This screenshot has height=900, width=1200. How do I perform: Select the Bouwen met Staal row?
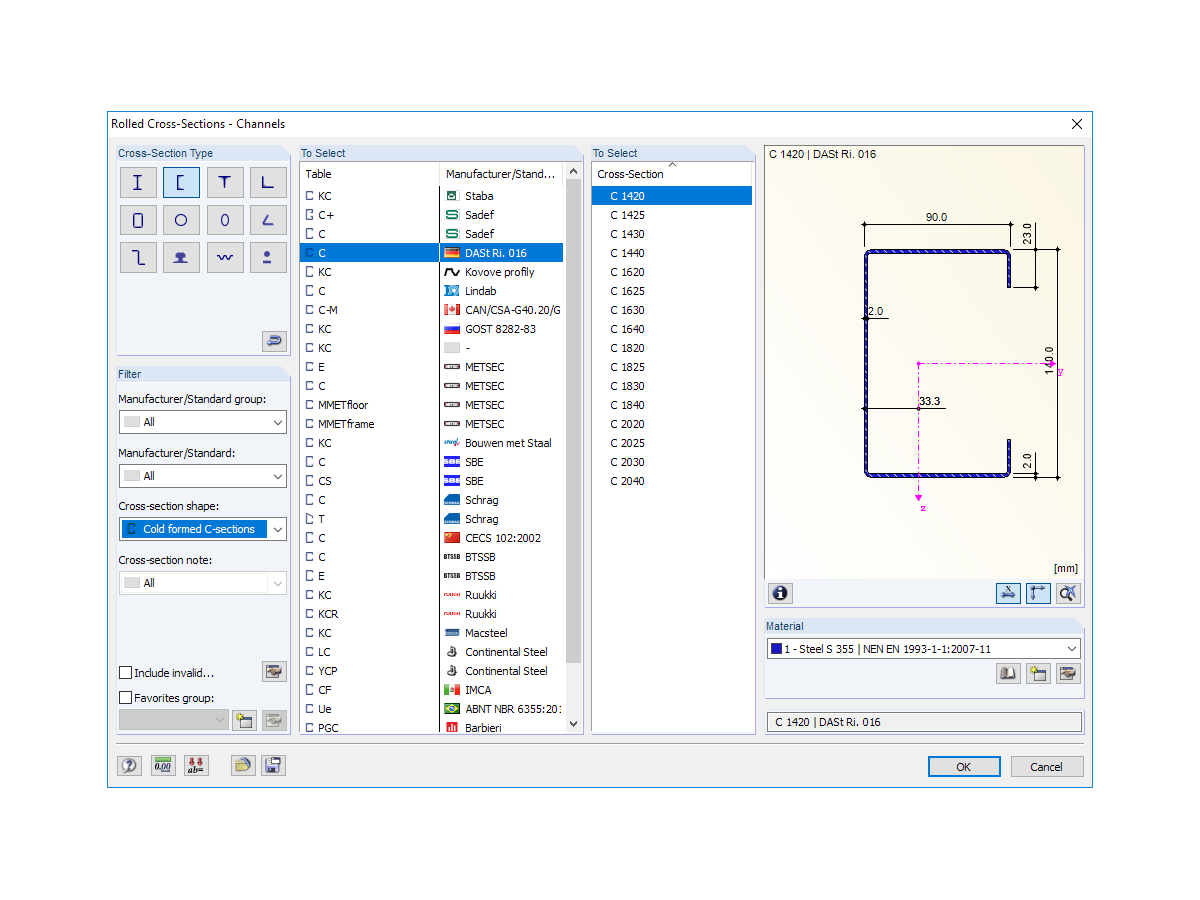[432, 443]
